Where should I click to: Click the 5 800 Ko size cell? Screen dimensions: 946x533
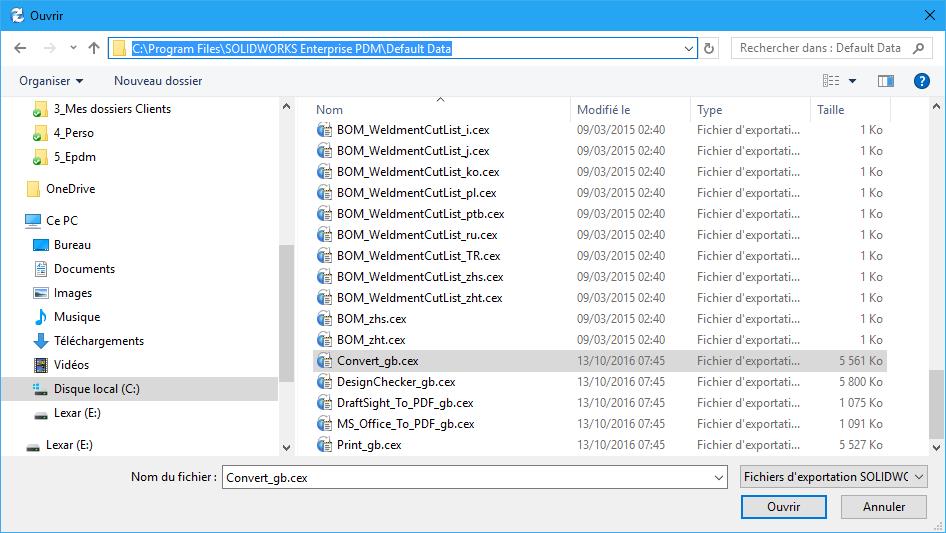click(x=860, y=382)
